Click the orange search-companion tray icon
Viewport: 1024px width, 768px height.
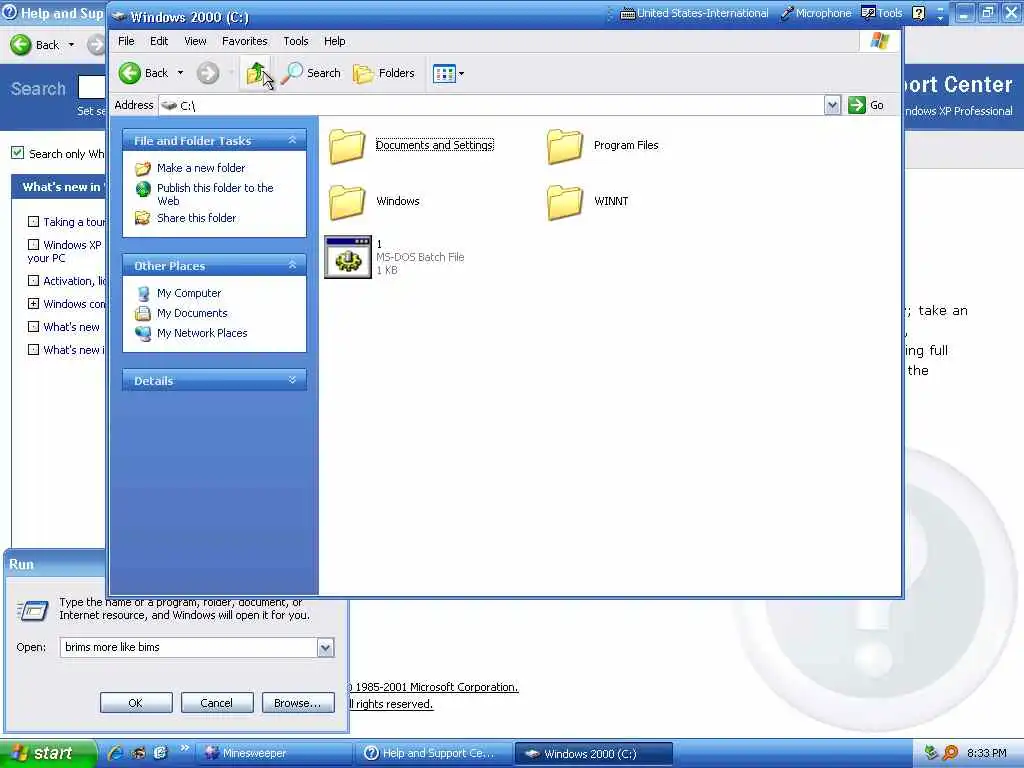[951, 753]
